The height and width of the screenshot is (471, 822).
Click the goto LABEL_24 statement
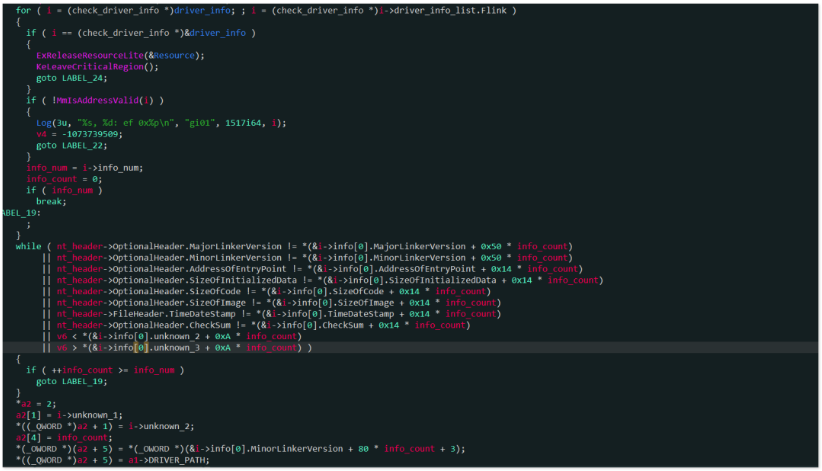(60, 77)
